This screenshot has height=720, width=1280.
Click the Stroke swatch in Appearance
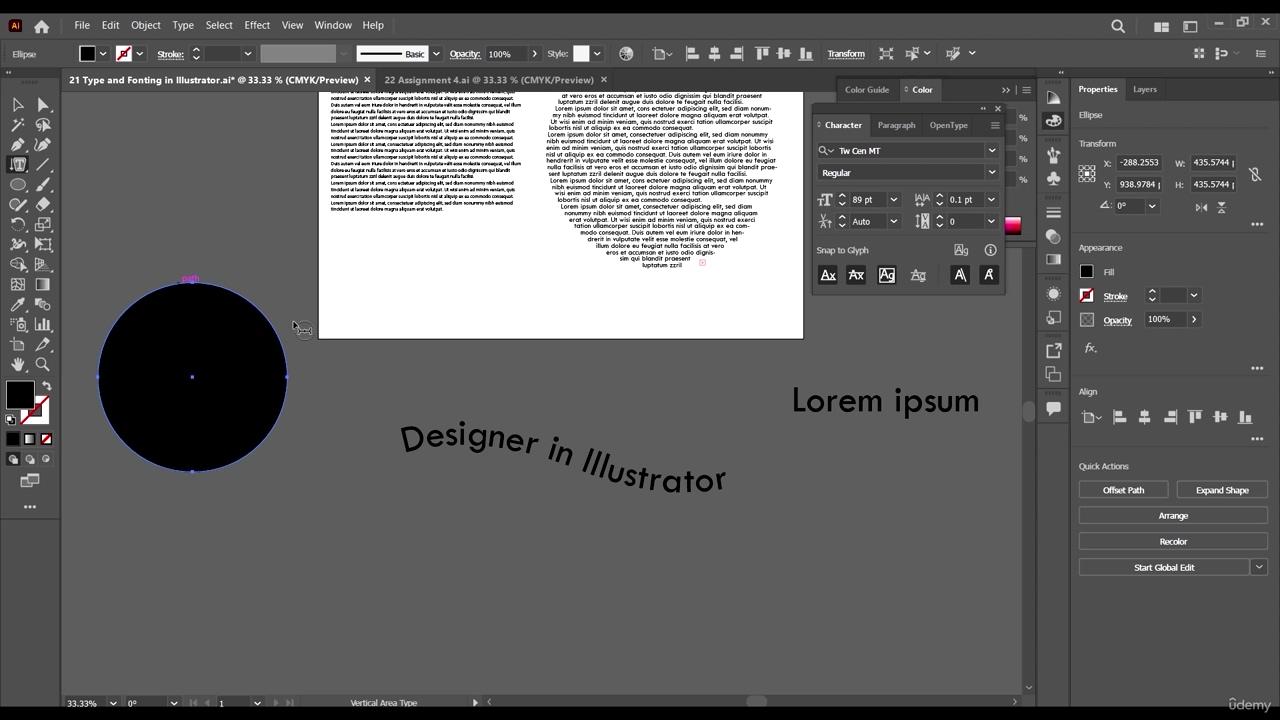tap(1087, 296)
